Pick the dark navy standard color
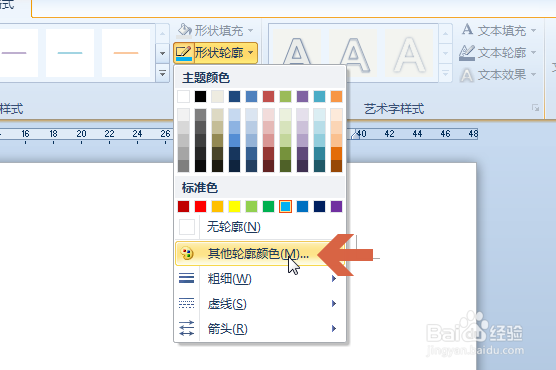This screenshot has height=370, width=556. (x=319, y=206)
